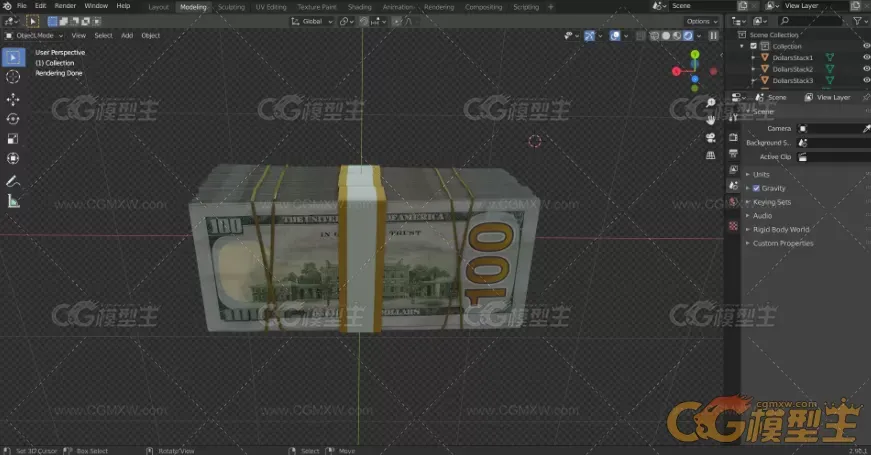Switch to Rendered viewport shading

[x=688, y=36]
